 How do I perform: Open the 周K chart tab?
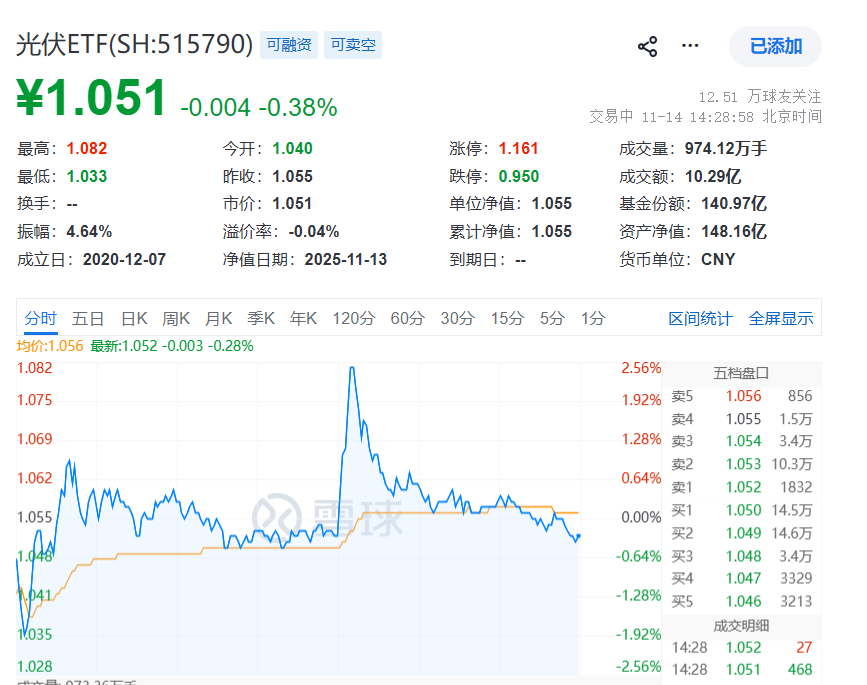click(x=176, y=319)
